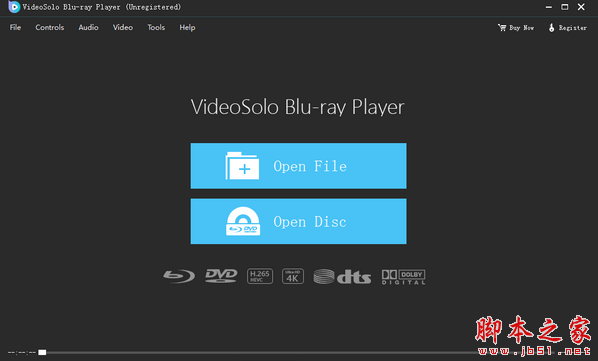Open the Controls menu
The height and width of the screenshot is (361, 598).
50,27
